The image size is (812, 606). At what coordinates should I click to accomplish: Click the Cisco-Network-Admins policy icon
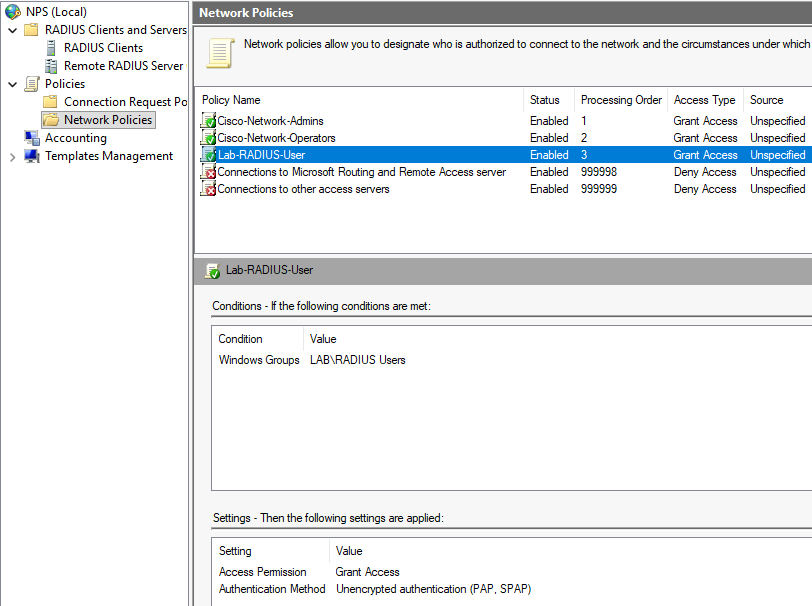tap(208, 121)
